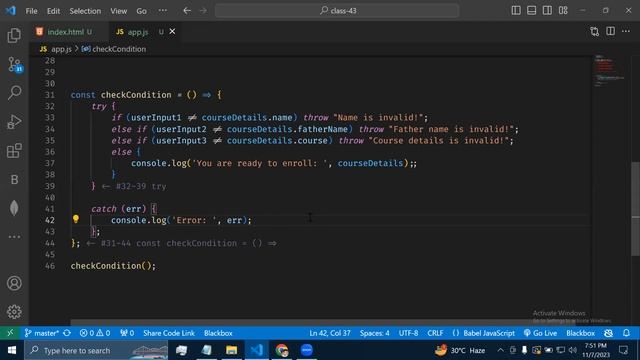The width and height of the screenshot is (640, 360).
Task: Click the code minimap
Action: 609,71
